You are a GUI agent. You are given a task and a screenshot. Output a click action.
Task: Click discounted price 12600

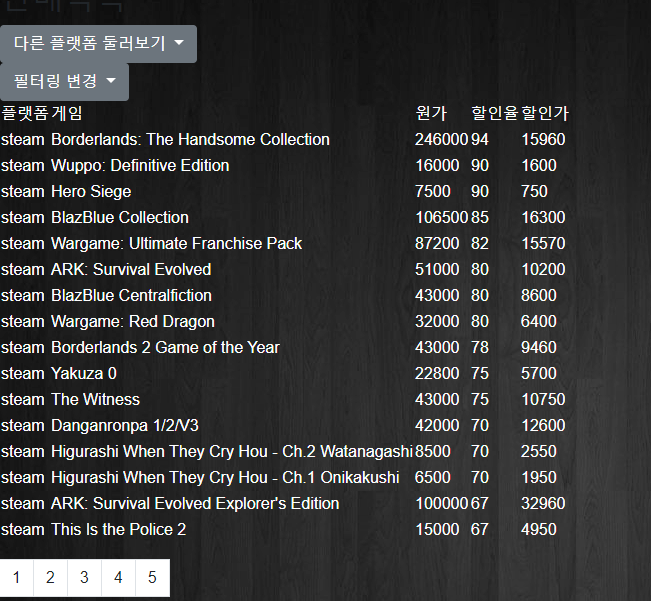[x=543, y=426]
